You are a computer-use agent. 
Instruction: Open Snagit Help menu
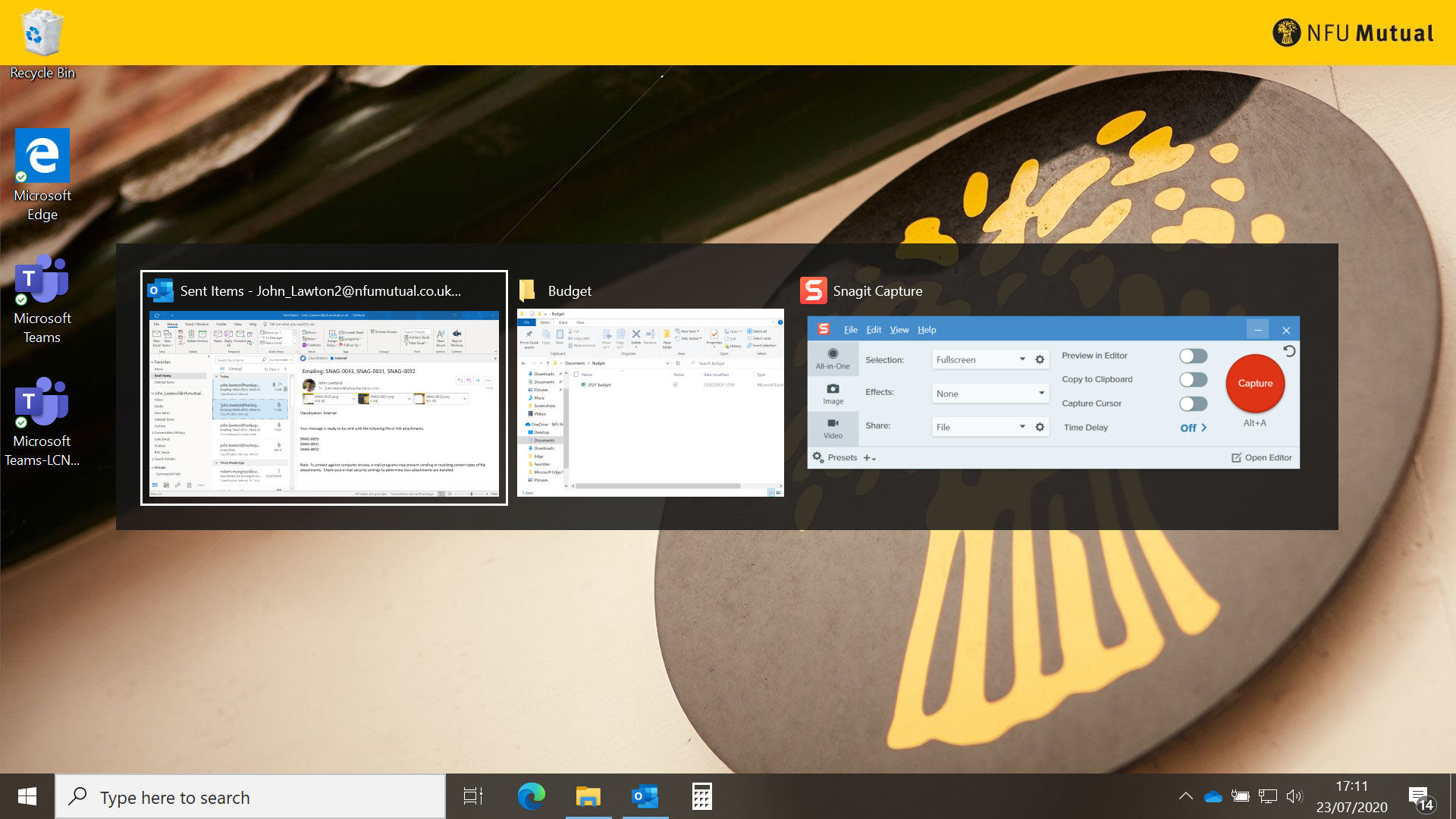click(x=926, y=330)
